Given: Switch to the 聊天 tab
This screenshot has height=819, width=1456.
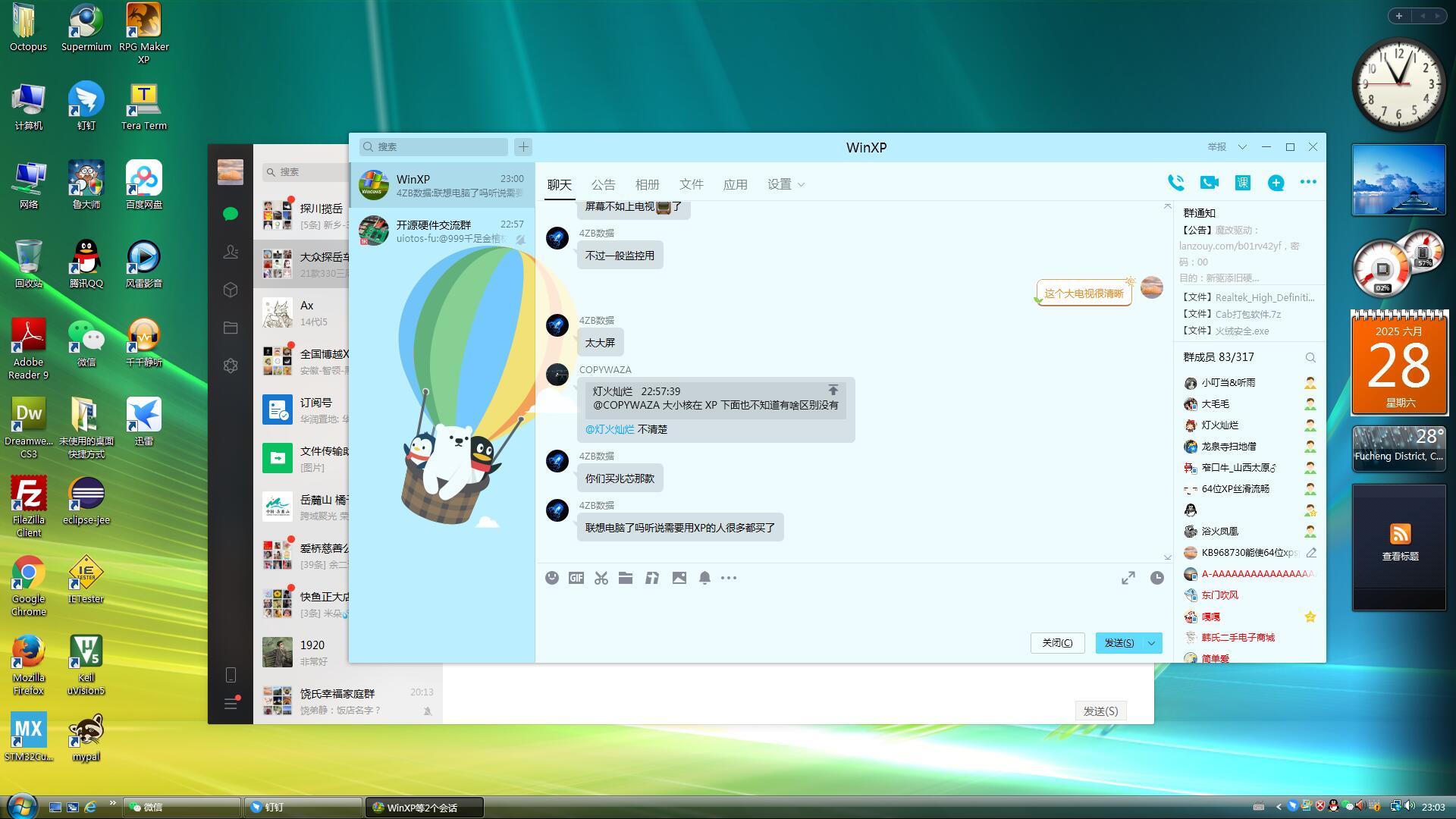Looking at the screenshot, I should click(560, 184).
